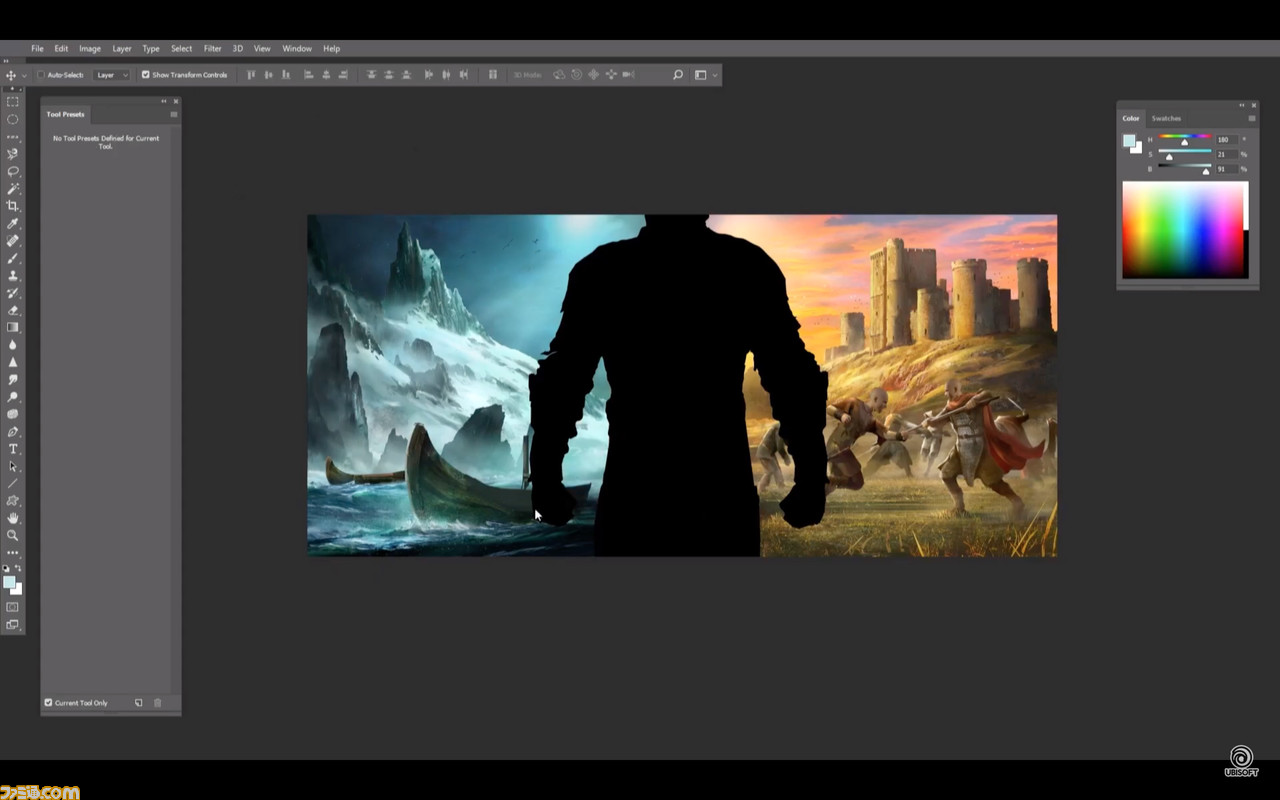Open the Layer menu
1280x800 pixels.
coord(121,48)
